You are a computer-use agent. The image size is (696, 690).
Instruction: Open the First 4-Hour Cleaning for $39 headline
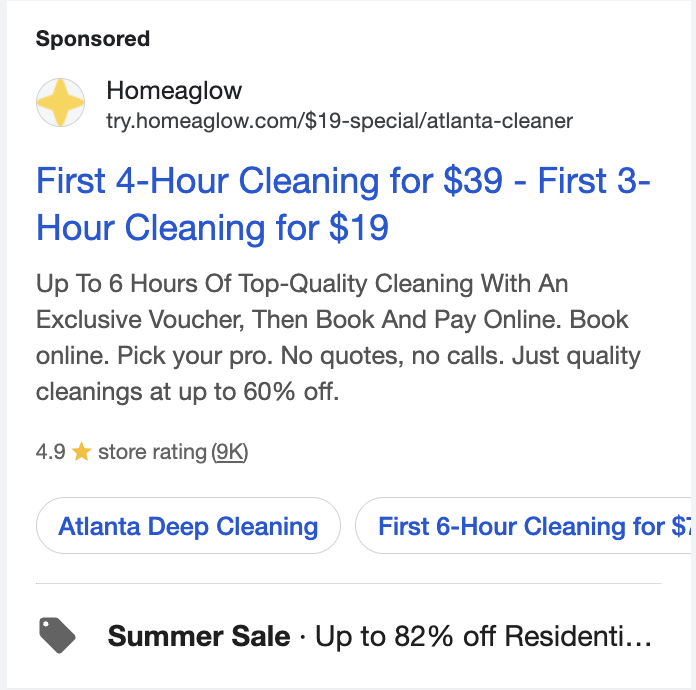point(269,181)
